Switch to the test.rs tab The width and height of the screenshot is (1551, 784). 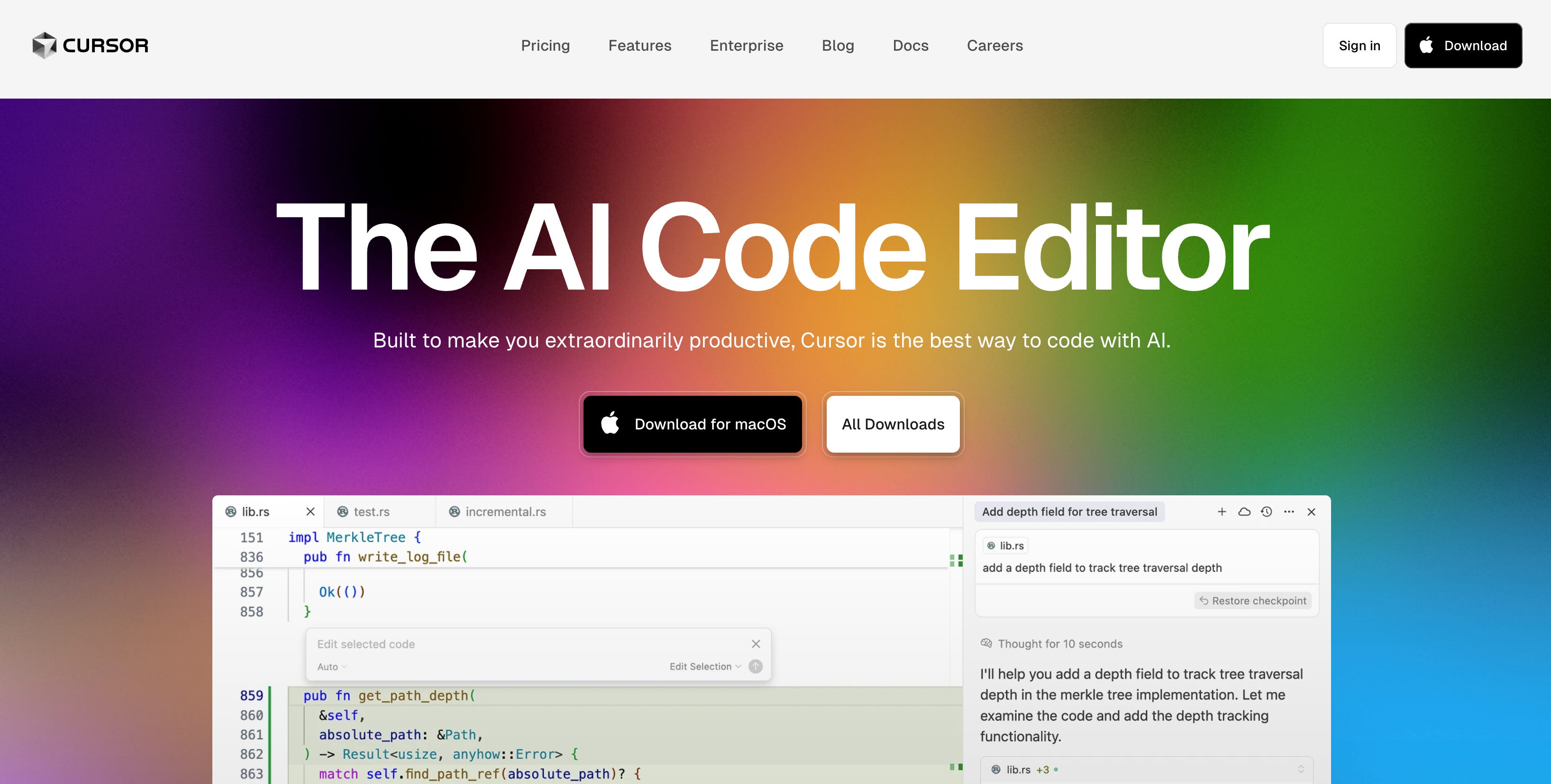point(371,512)
